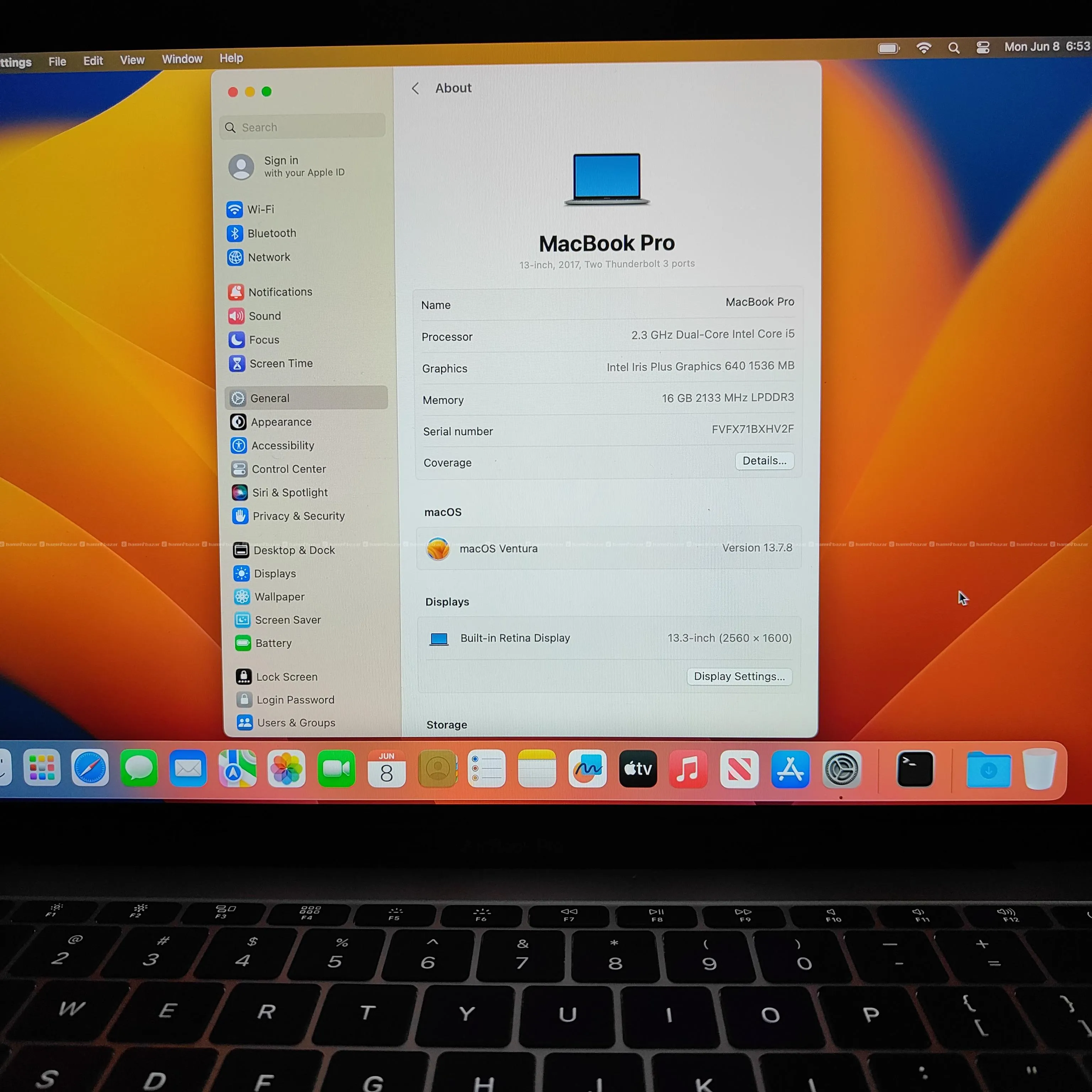Screen dimensions: 1092x1092
Task: Open the File menu
Action: tap(57, 61)
